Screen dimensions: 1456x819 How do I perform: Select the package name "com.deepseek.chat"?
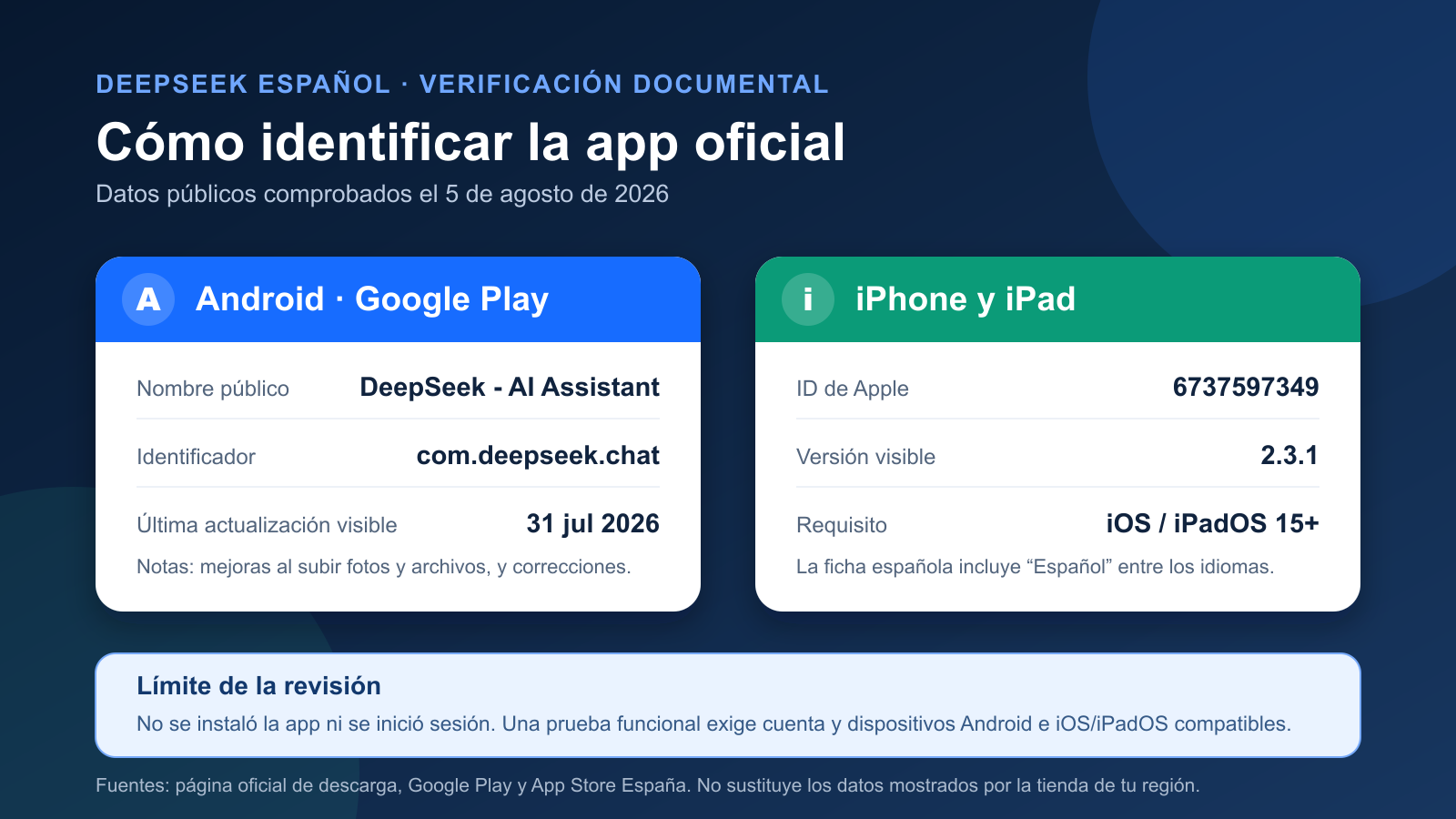tap(538, 455)
